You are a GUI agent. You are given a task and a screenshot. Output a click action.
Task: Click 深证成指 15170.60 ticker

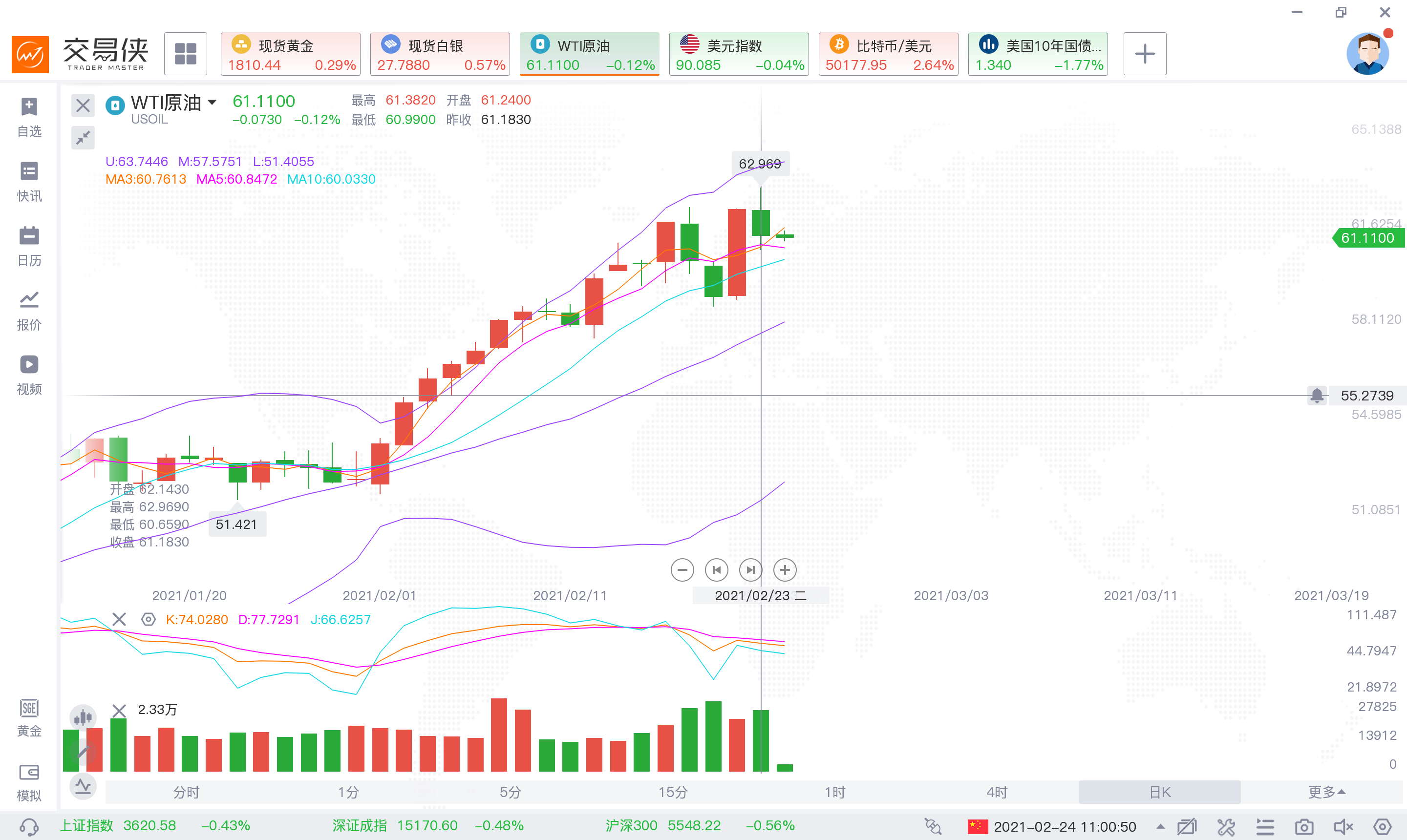tap(427, 825)
